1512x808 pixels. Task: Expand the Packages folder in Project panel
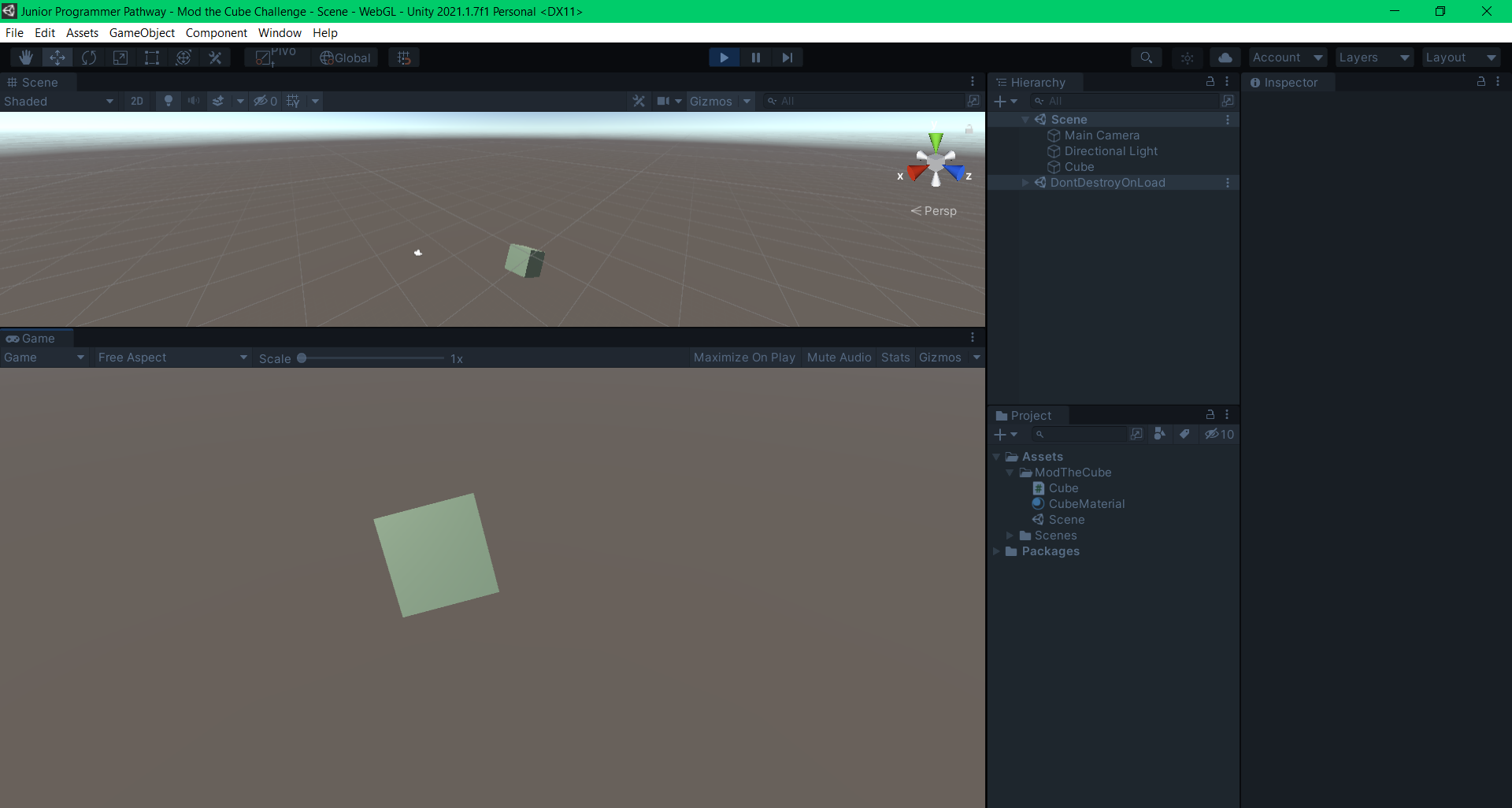(998, 551)
